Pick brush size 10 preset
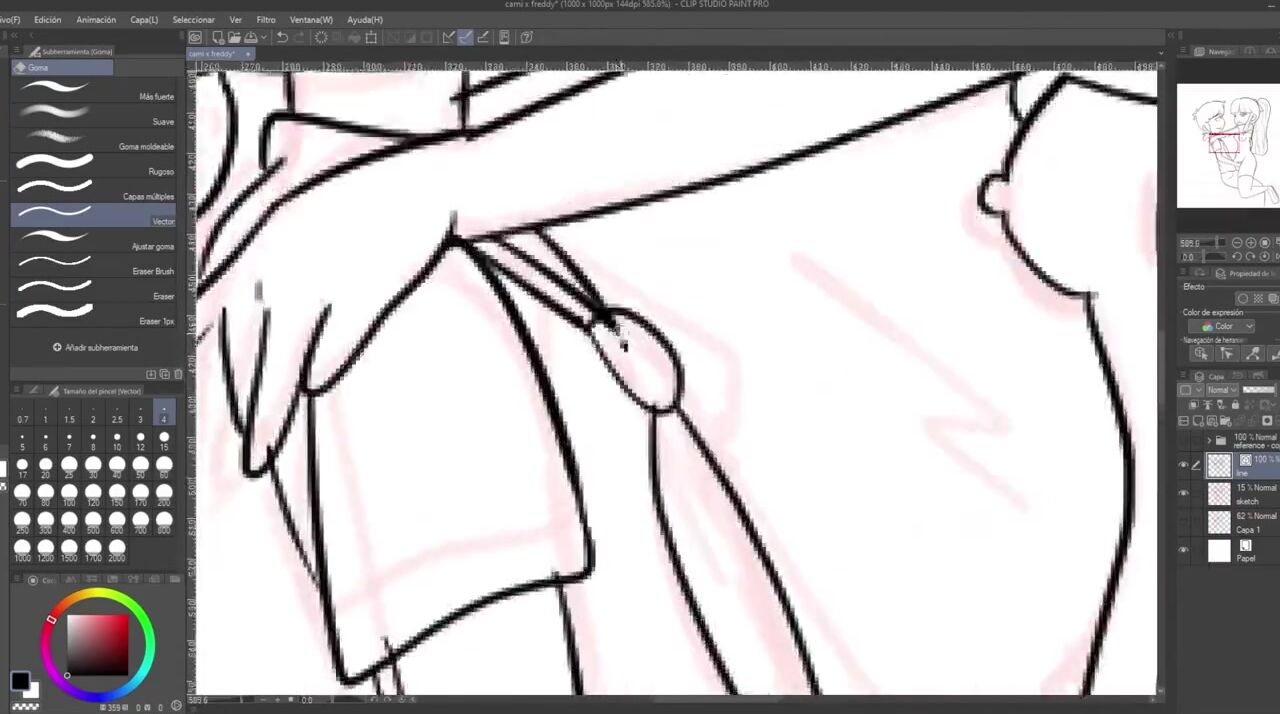Screen dimensions: 1280x714 [117, 441]
